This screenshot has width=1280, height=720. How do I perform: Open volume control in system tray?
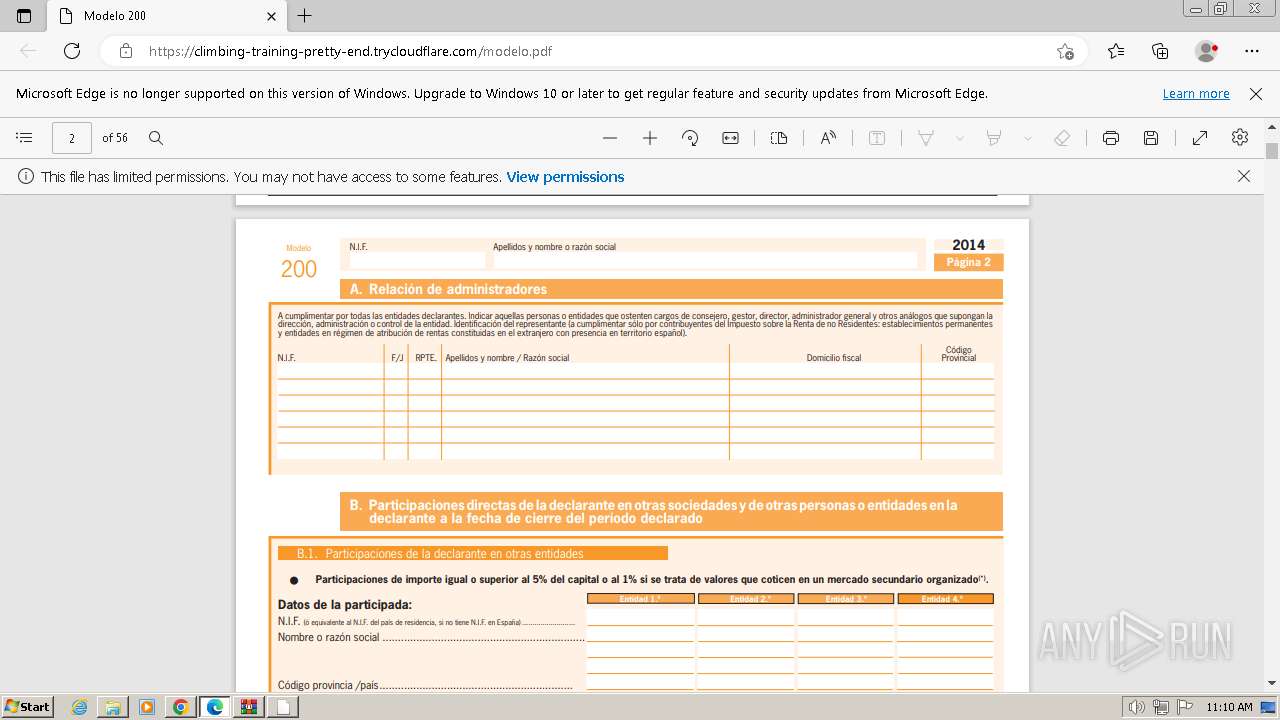1137,707
